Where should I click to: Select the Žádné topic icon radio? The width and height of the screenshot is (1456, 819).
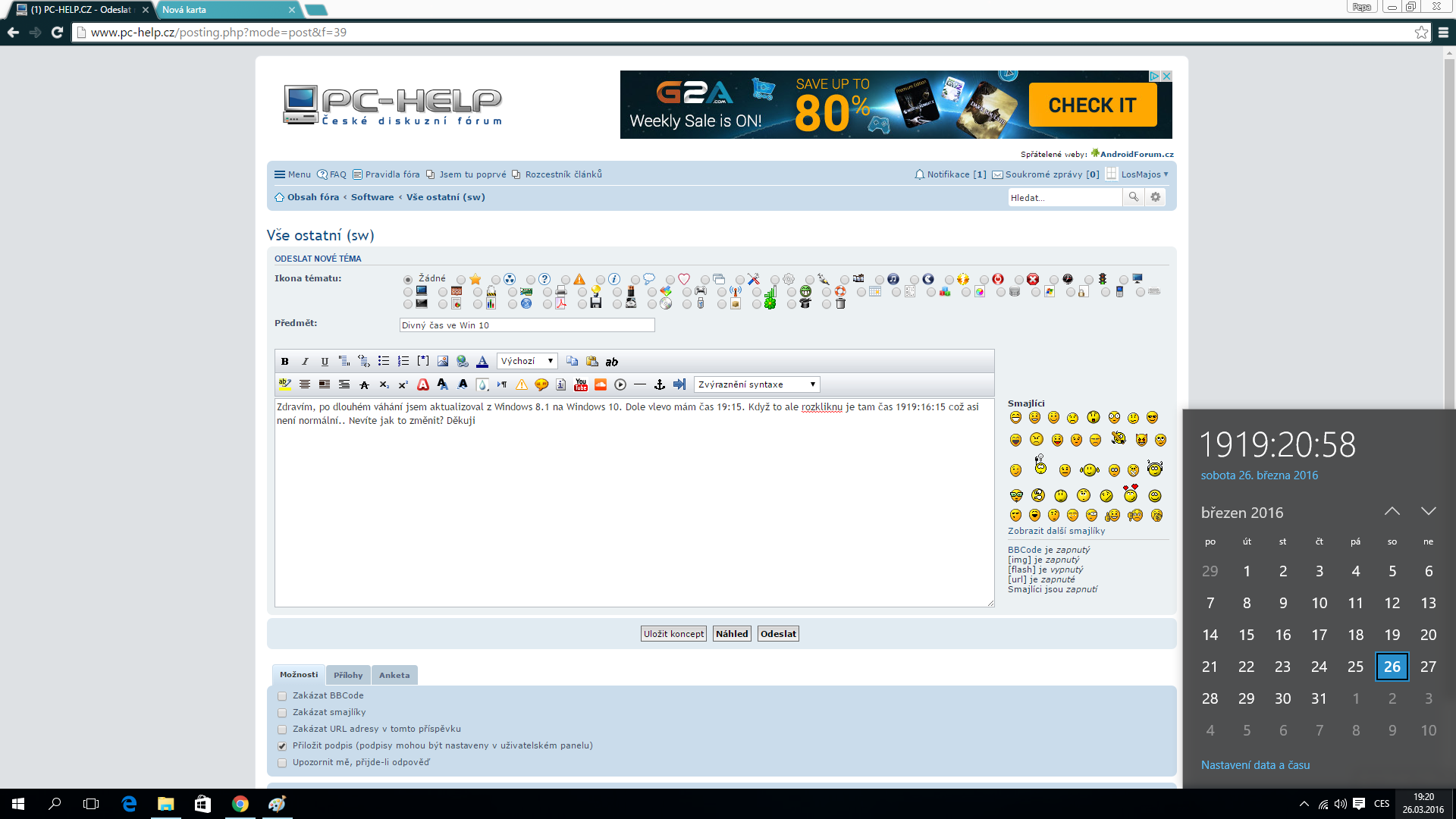pos(408,280)
